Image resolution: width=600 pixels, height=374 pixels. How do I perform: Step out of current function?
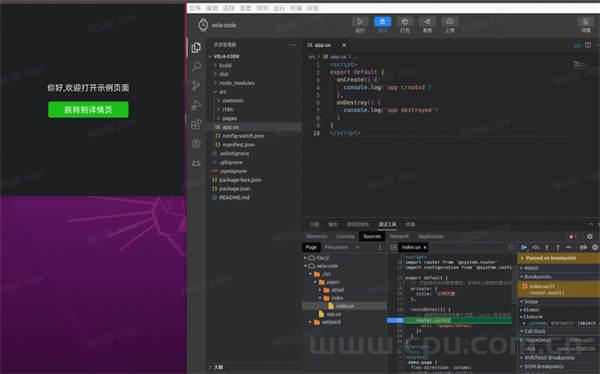point(558,248)
